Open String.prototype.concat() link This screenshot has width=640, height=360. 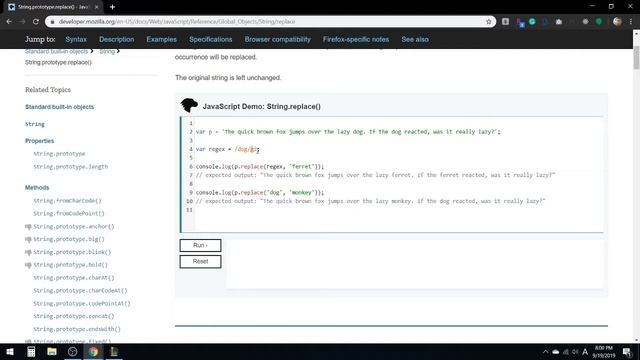[x=74, y=316]
